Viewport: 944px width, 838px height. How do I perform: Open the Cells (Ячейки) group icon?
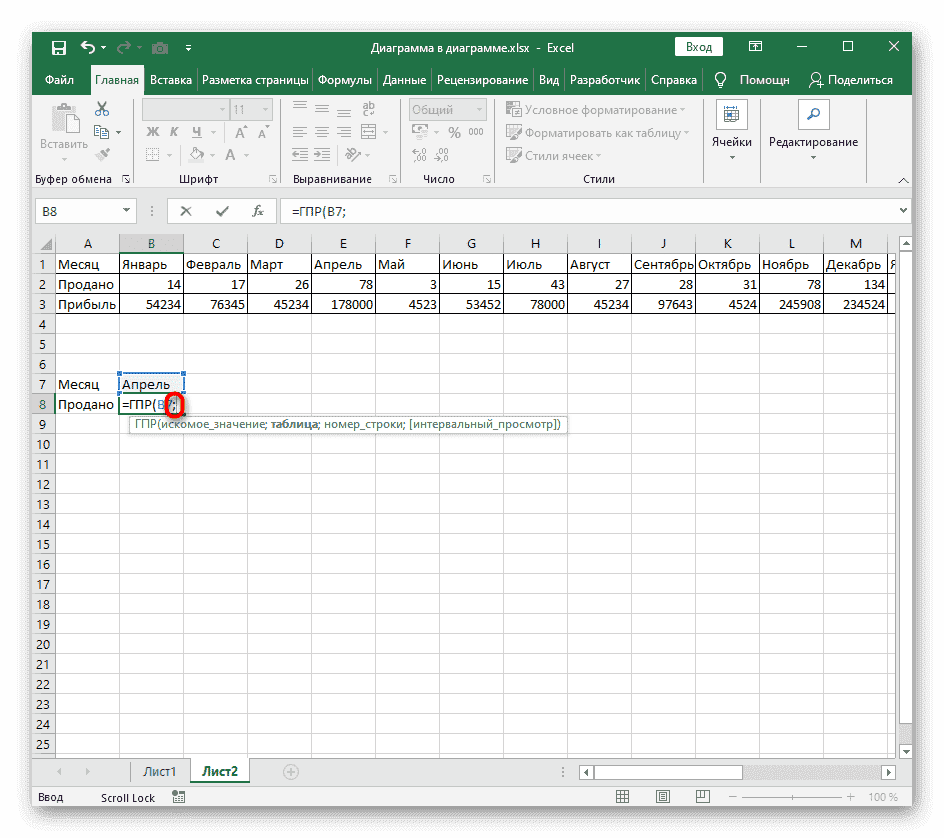731,115
